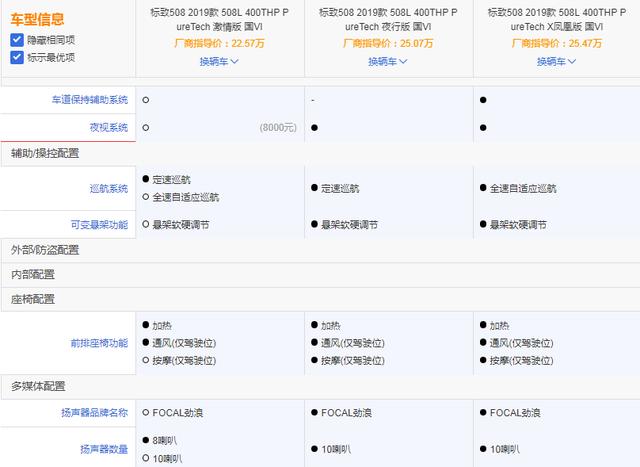640x467 pixels.
Task: Select the 多媒体配置 section header
Action: (x=38, y=386)
